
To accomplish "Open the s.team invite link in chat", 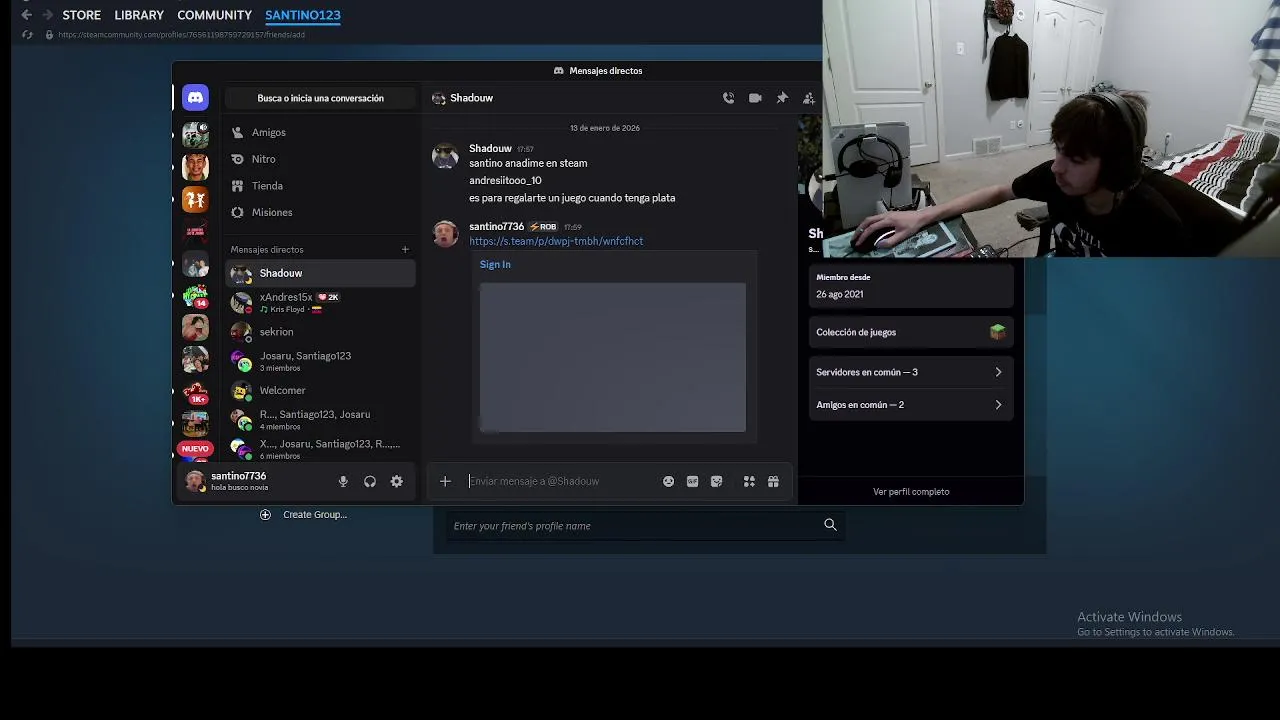I will click(556, 241).
